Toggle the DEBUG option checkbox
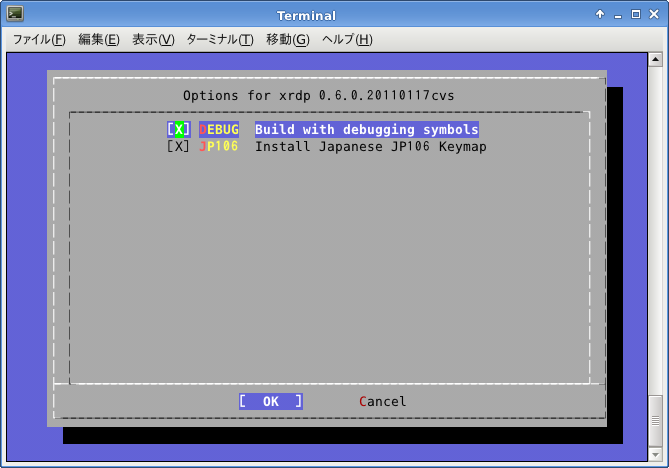Image resolution: width=669 pixels, height=468 pixels. point(178,129)
